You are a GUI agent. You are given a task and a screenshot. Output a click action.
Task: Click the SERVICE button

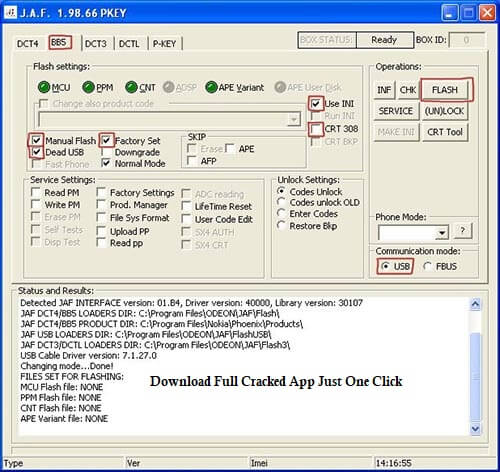(396, 111)
